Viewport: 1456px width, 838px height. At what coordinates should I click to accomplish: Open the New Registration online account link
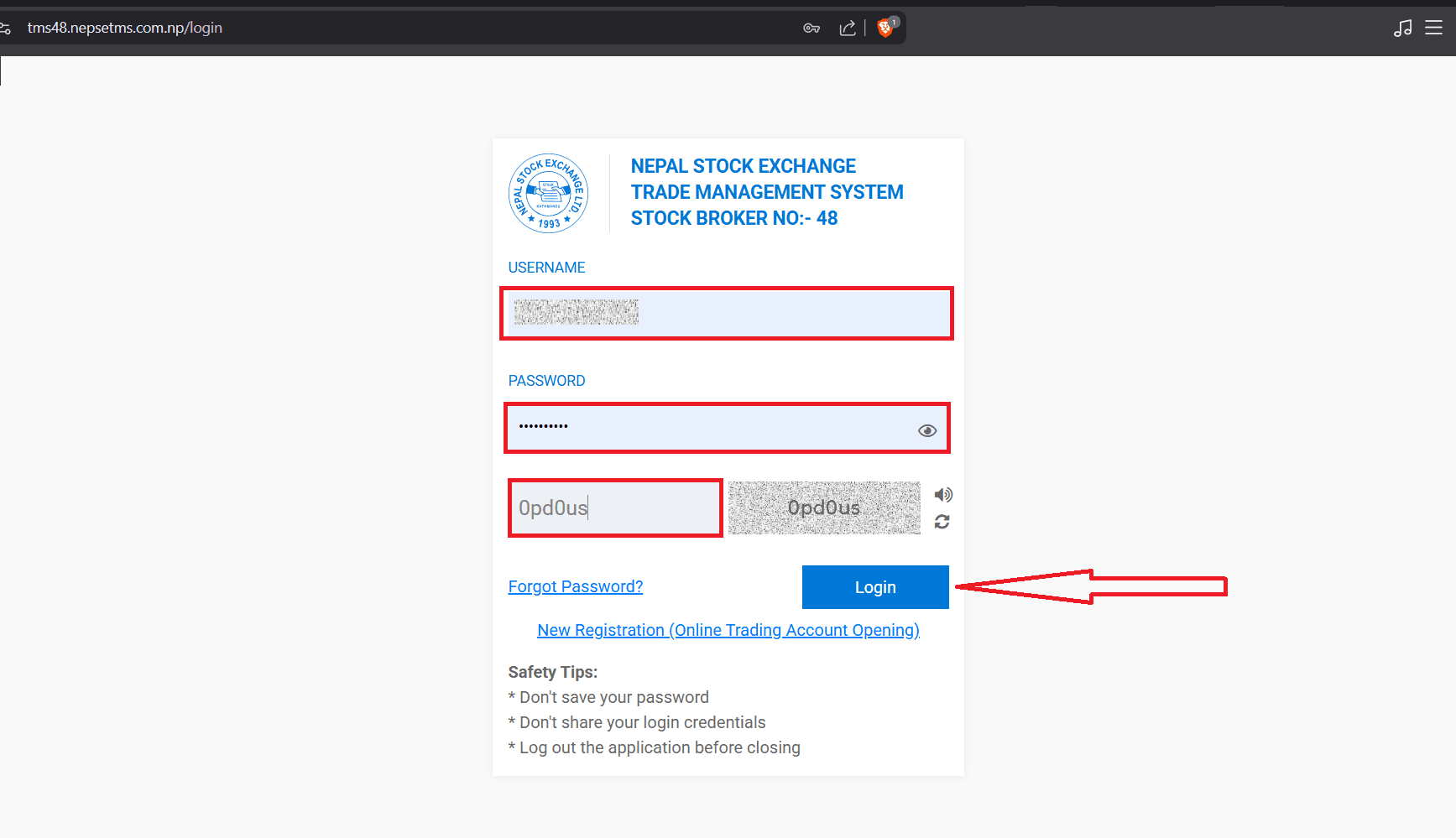pyautogui.click(x=728, y=630)
